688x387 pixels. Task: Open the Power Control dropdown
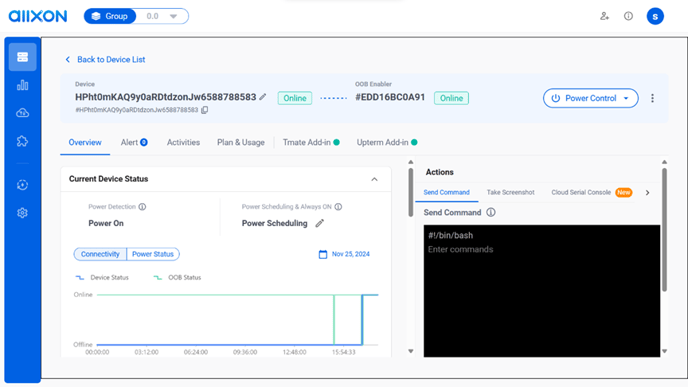(591, 98)
